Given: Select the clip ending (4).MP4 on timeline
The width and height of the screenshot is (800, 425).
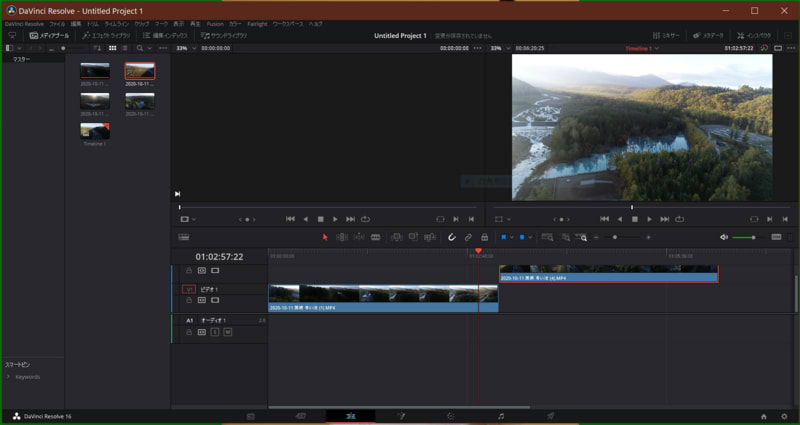Looking at the screenshot, I should point(608,273).
